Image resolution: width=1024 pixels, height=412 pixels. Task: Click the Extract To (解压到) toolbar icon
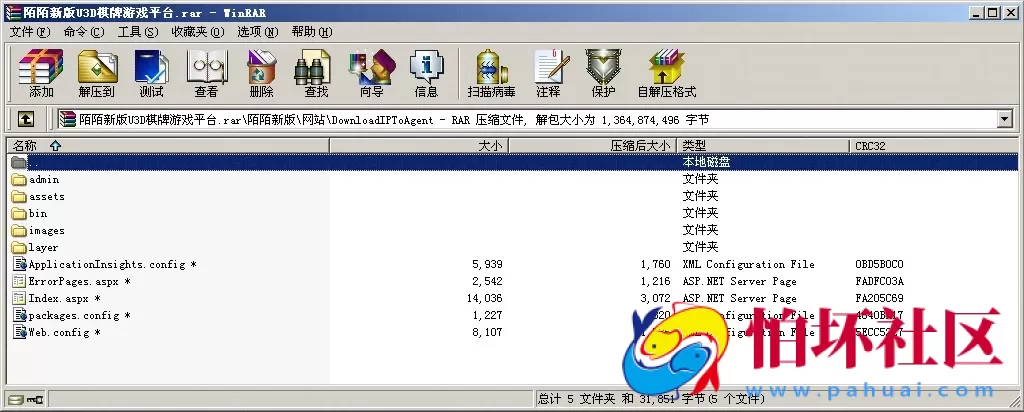point(97,72)
